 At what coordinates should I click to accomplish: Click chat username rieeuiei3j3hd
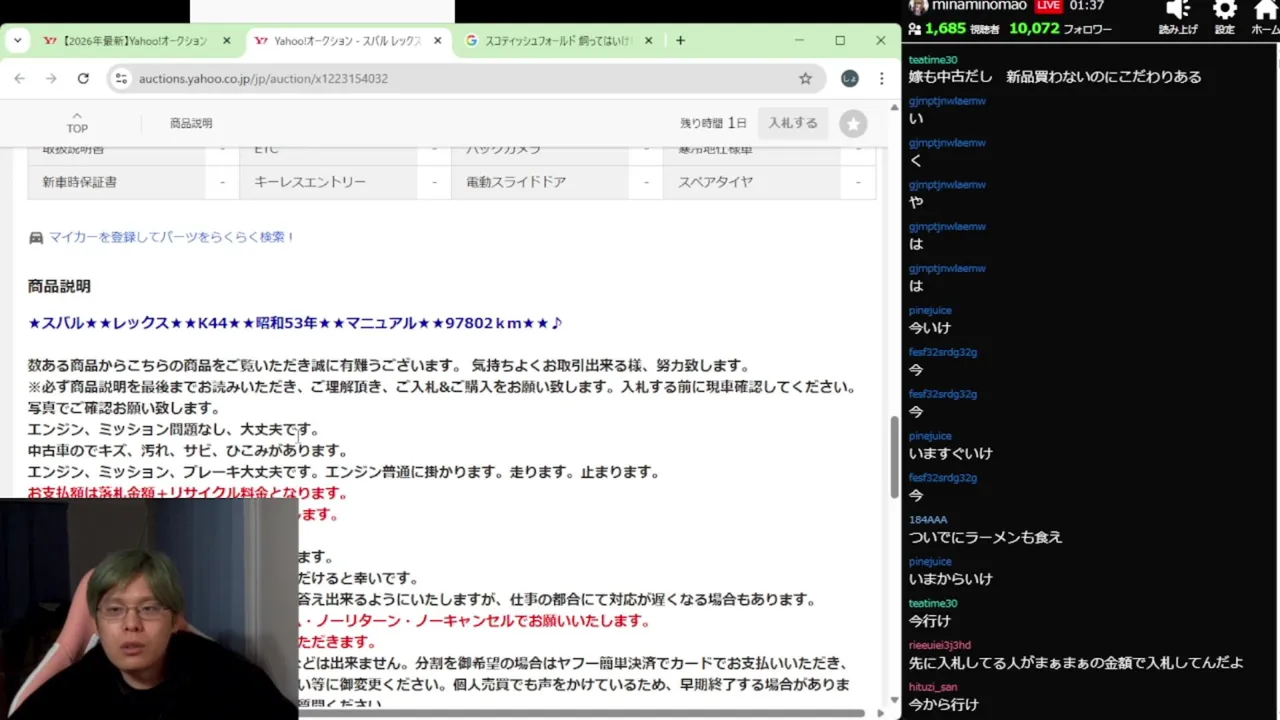(939, 645)
